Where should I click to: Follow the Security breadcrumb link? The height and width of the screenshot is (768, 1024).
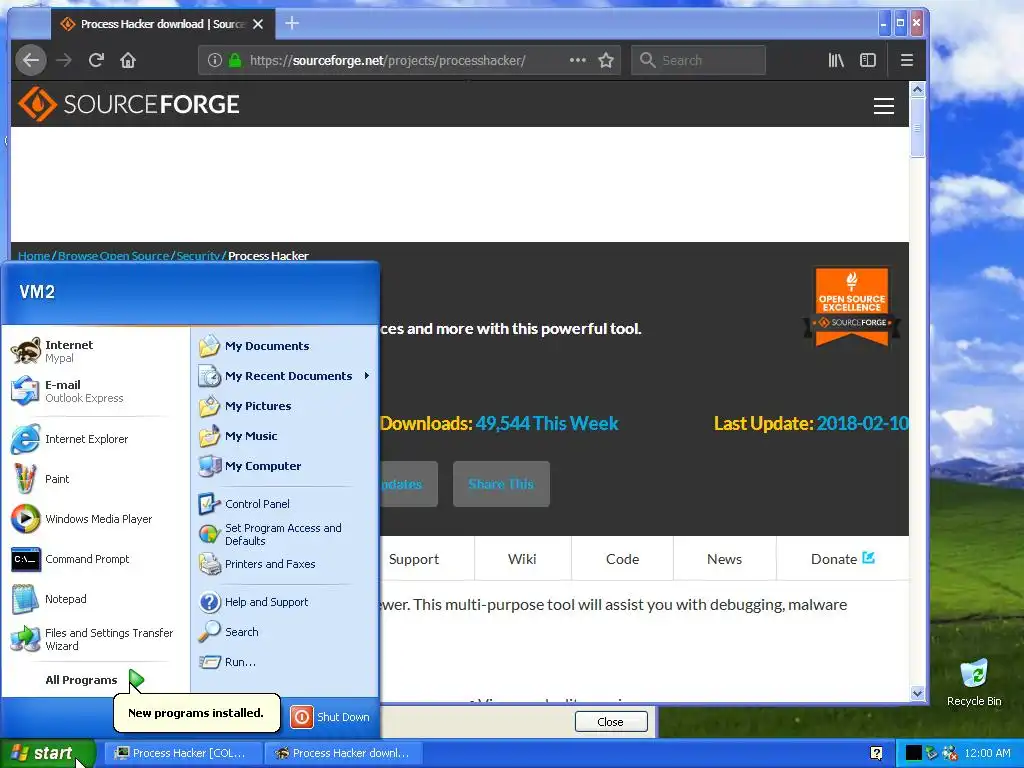tap(198, 256)
